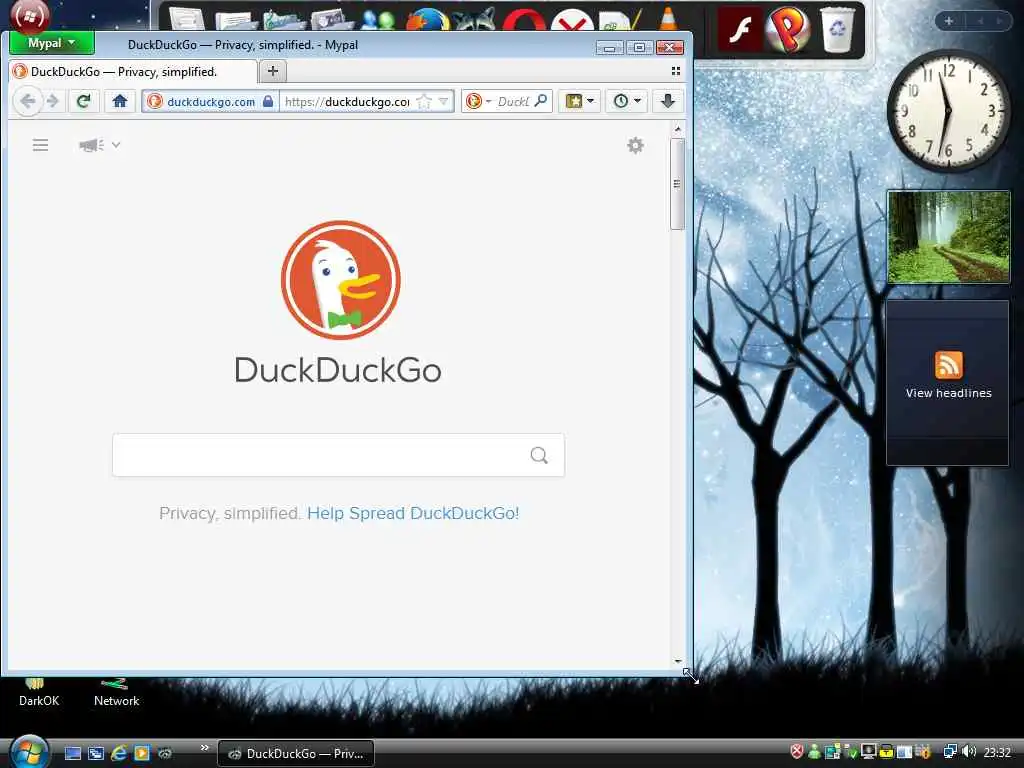Open the Recycle Bin in dock
The height and width of the screenshot is (768, 1024).
(837, 29)
